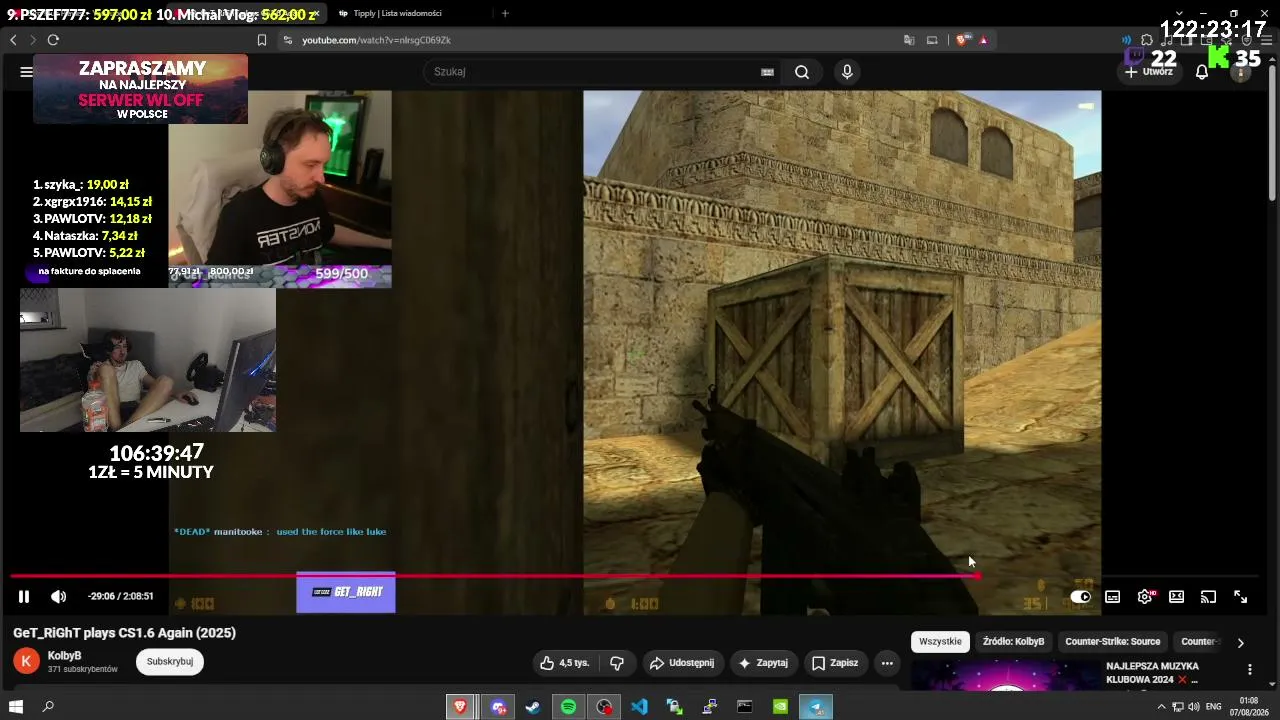
Task: Click the magnifier search button
Action: [802, 72]
